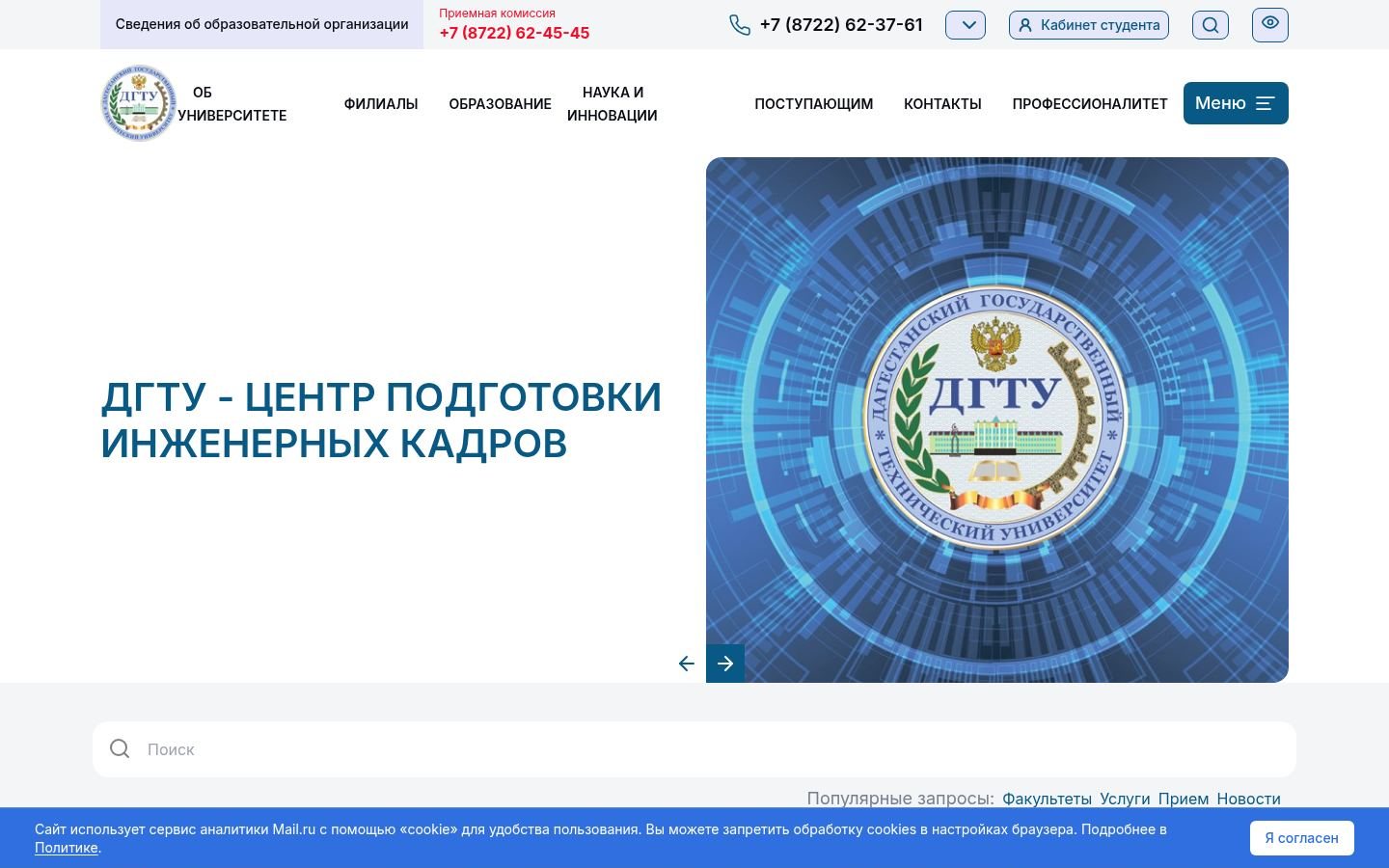This screenshot has height=868, width=1389.
Task: Select popular query Факультеты
Action: point(1047,799)
